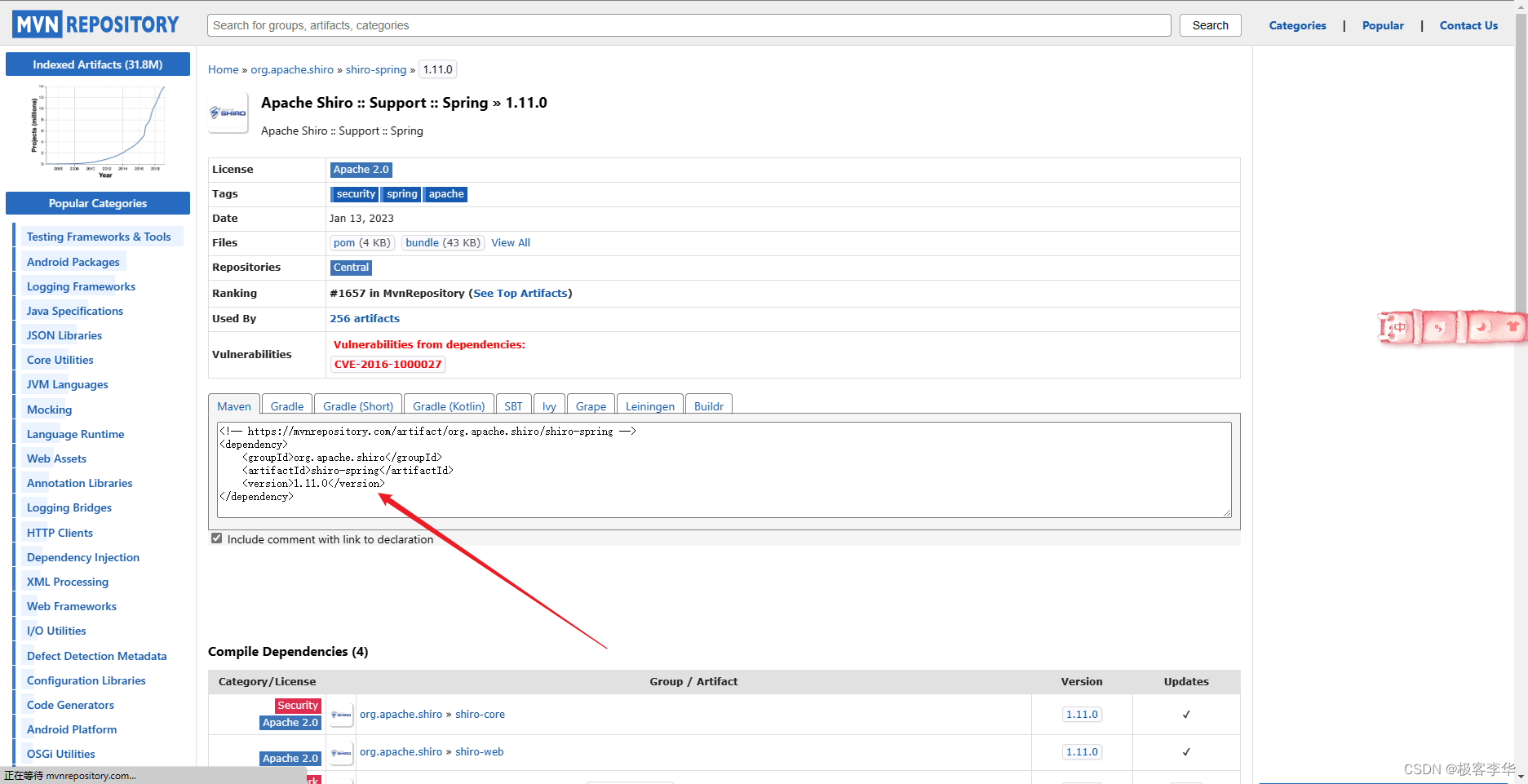Open Core Utilities category
The height and width of the screenshot is (784, 1528).
[x=60, y=360]
